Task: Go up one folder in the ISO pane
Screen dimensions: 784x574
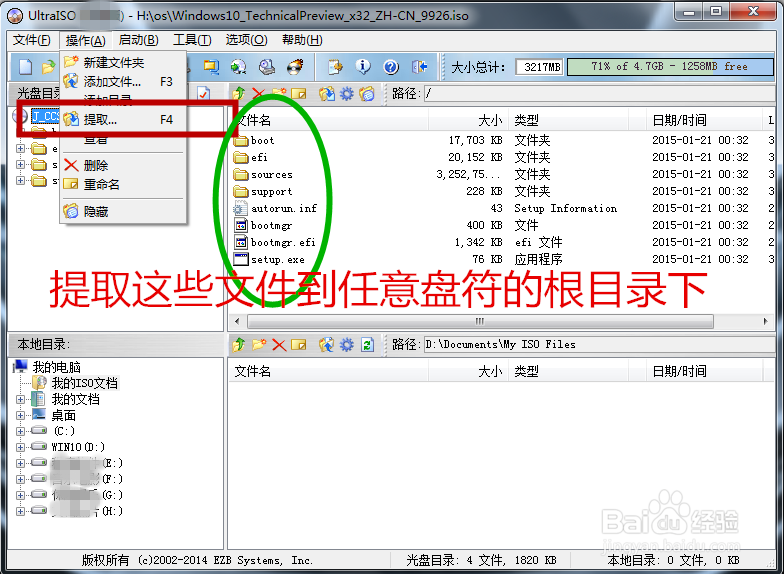Action: pos(238,93)
